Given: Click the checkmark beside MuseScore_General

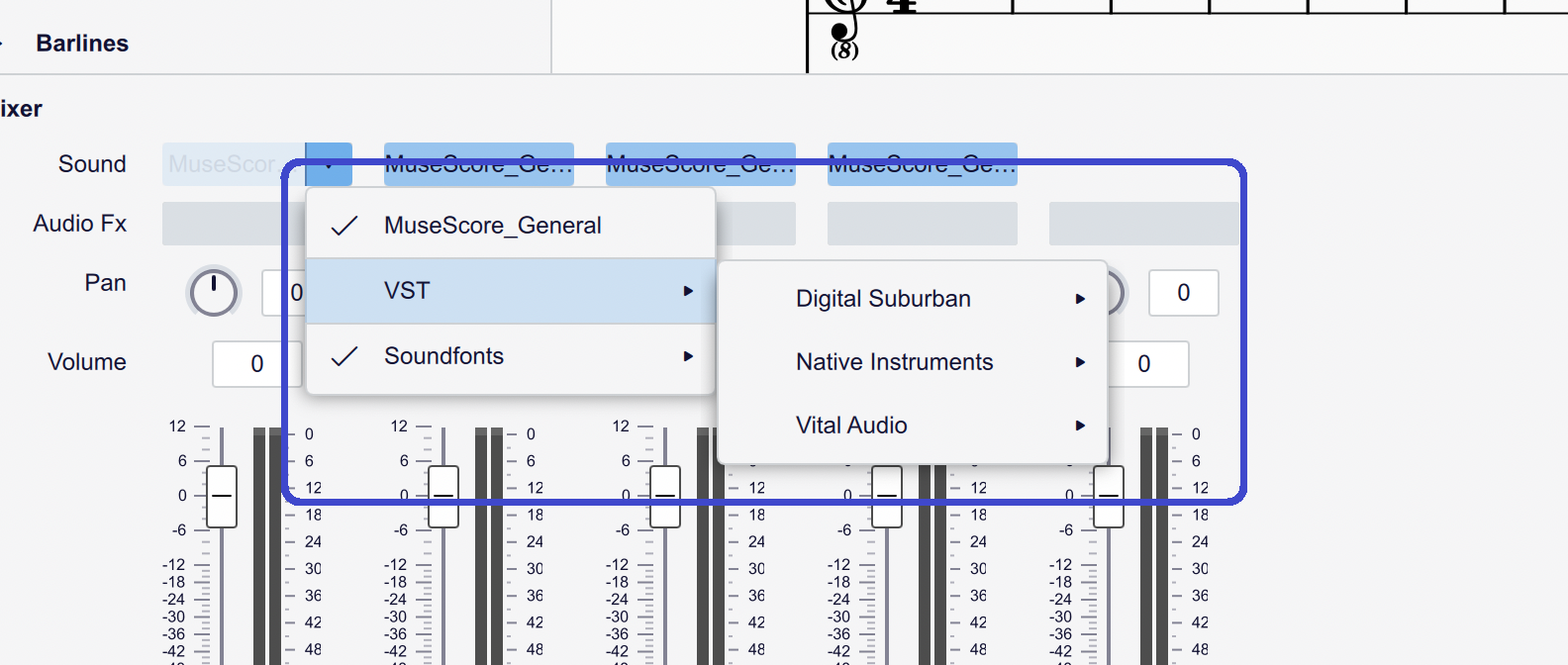Looking at the screenshot, I should (343, 227).
